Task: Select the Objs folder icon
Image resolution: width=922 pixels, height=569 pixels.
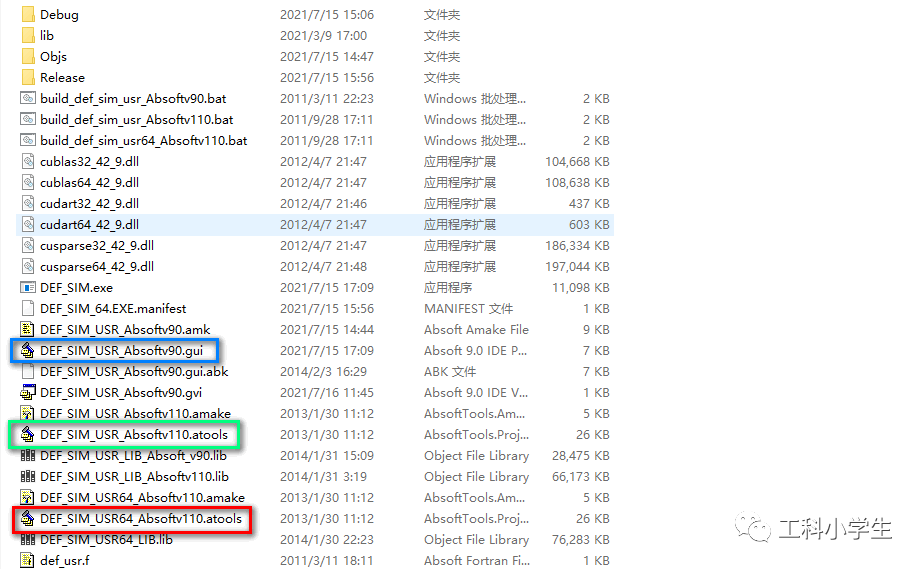Action: coord(28,57)
